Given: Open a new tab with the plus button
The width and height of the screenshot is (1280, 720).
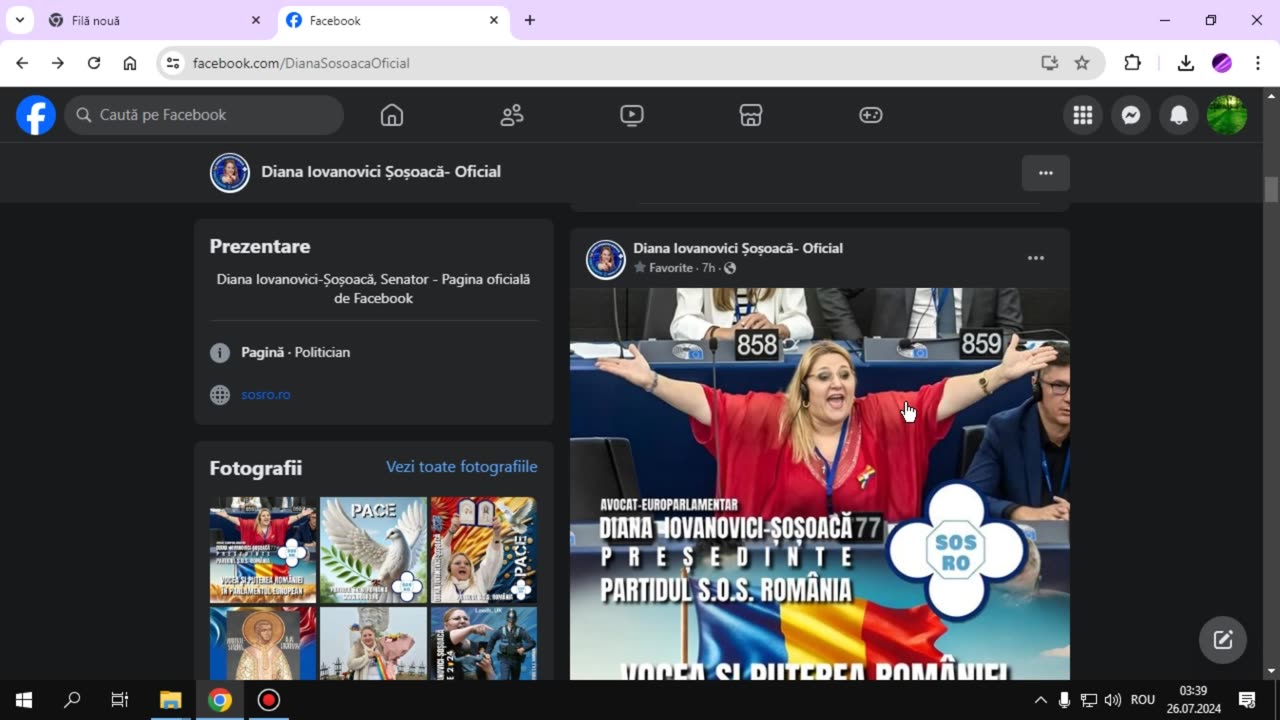Looking at the screenshot, I should click(x=530, y=20).
